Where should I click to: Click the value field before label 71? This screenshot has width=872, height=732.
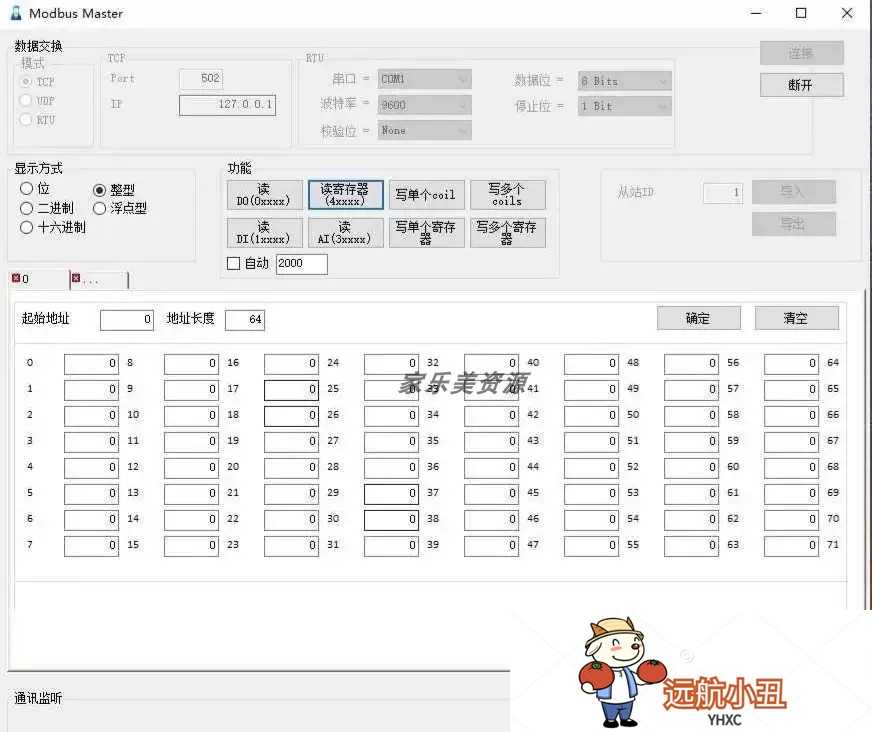pyautogui.click(x=792, y=546)
